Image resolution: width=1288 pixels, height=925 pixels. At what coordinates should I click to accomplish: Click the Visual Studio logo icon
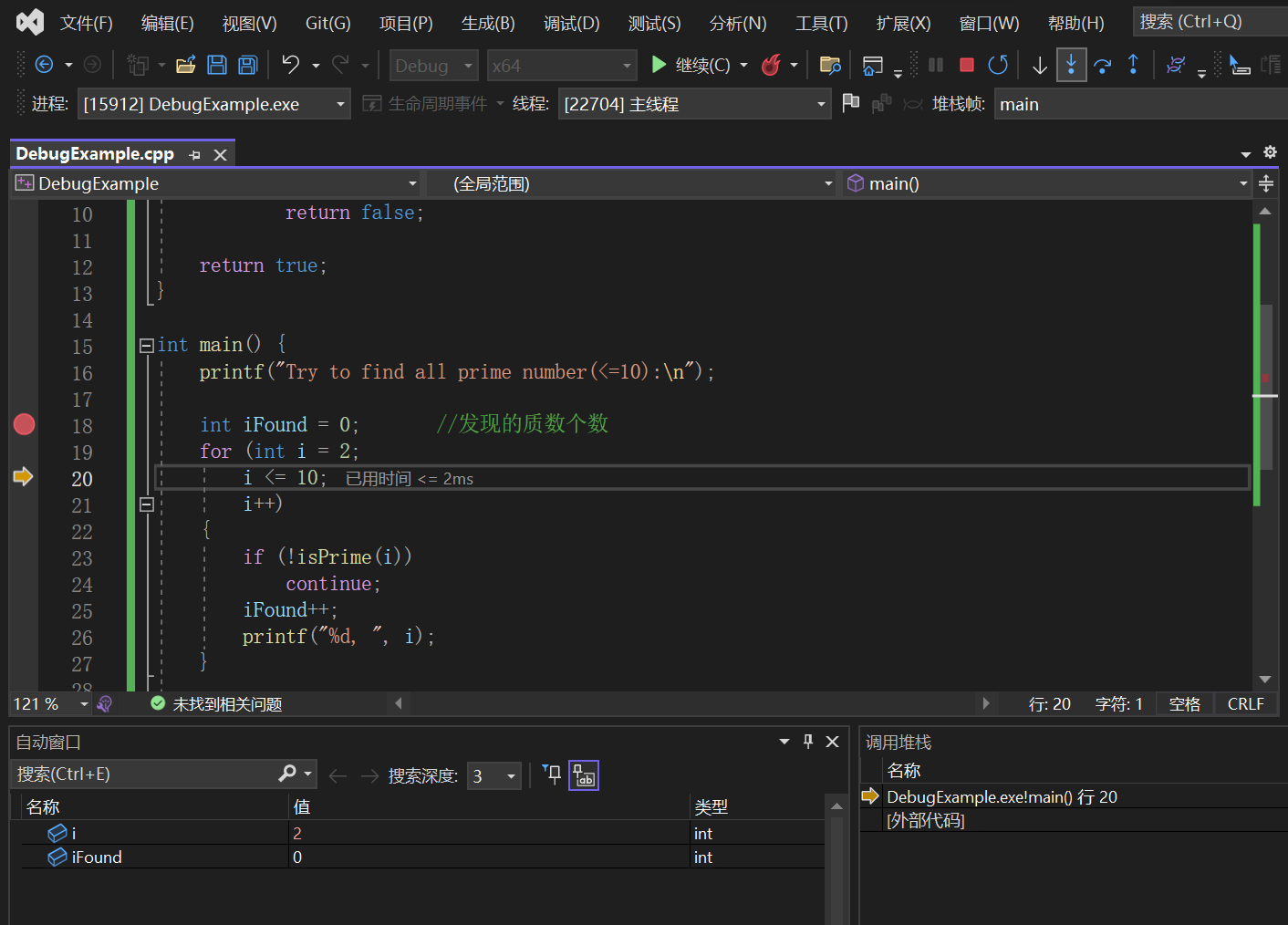tap(30, 22)
